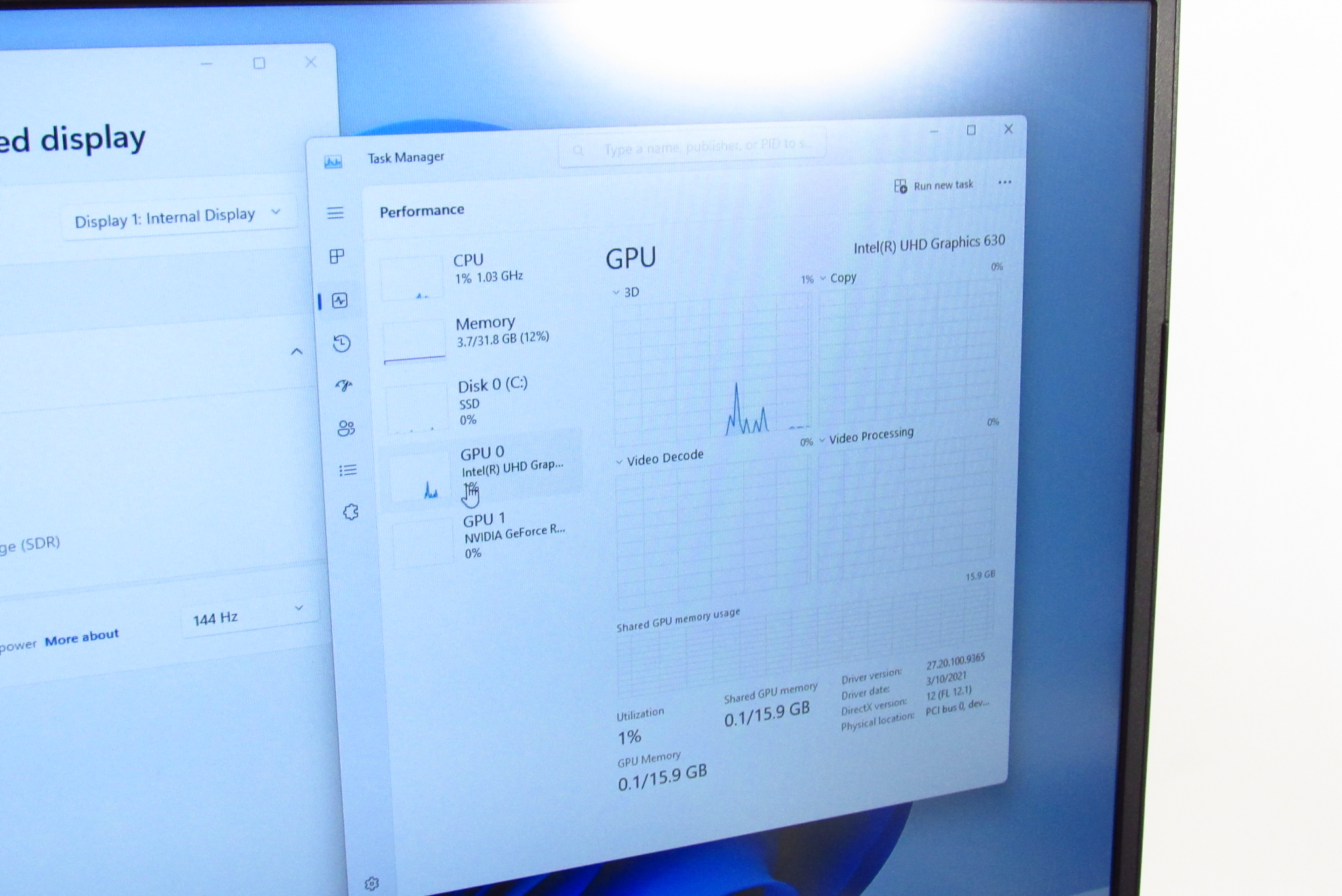
Task: Open the App history icon
Action: pos(341,343)
